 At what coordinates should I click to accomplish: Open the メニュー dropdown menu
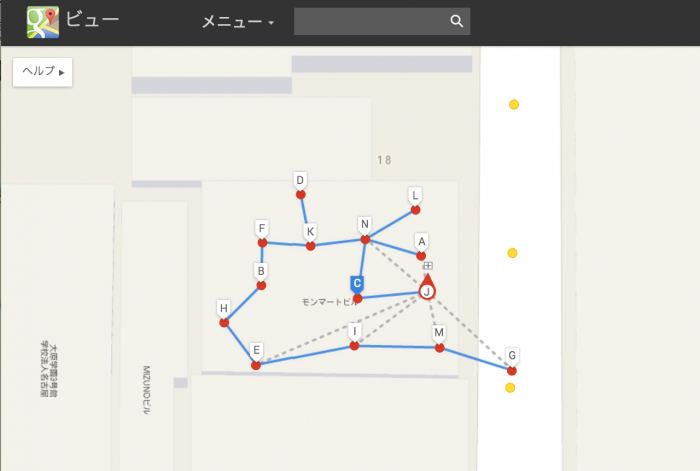click(238, 21)
